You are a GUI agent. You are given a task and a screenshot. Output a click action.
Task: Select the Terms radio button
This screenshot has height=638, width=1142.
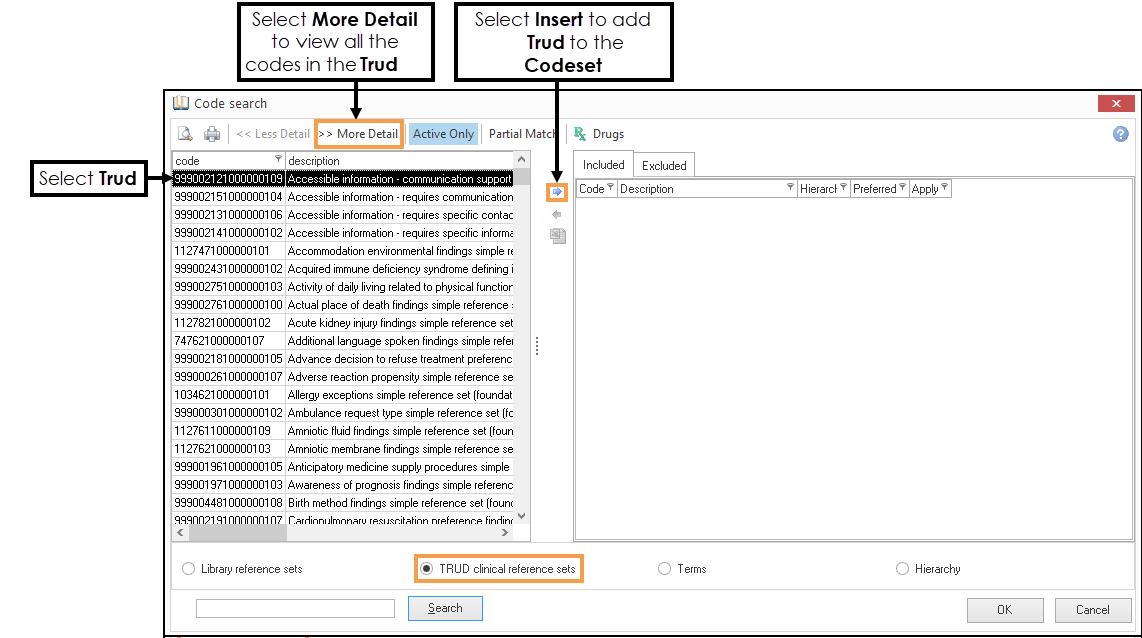[665, 569]
